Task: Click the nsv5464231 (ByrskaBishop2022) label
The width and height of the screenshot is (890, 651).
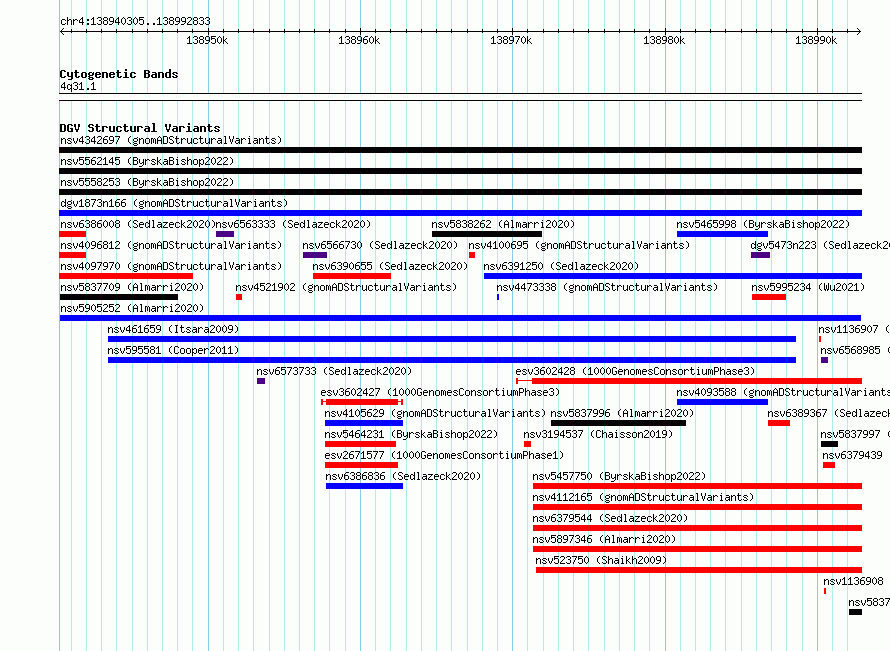Action: [411, 434]
